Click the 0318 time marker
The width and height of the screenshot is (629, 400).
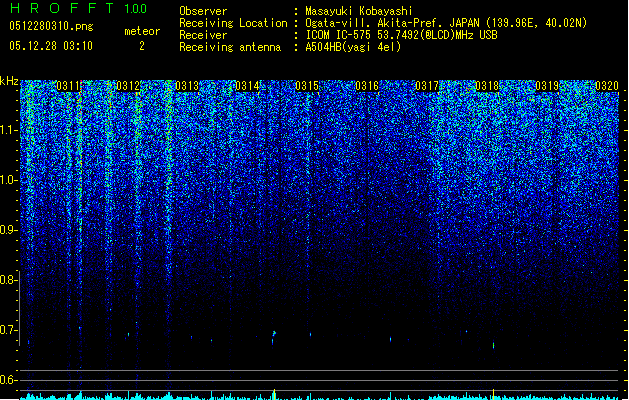(x=487, y=86)
